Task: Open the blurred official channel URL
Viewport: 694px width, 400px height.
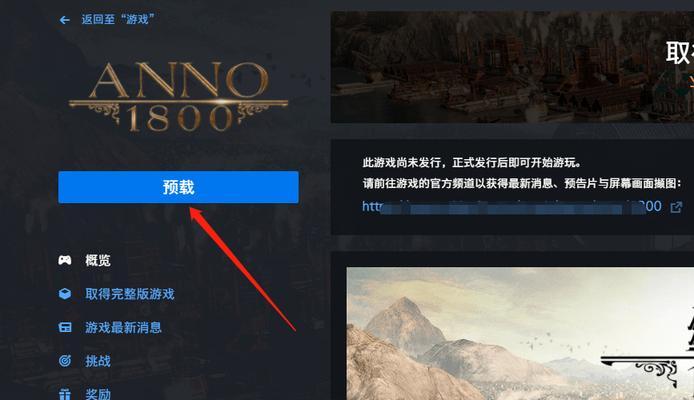Action: pos(512,206)
